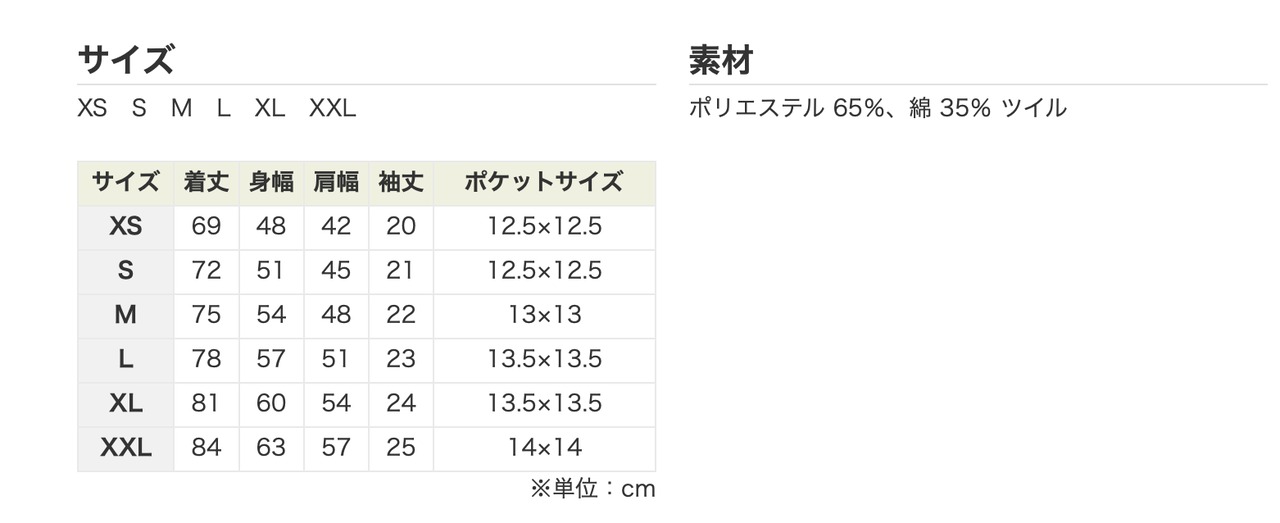Click the XXL row header in table
The height and width of the screenshot is (523, 1280).
pos(126,448)
